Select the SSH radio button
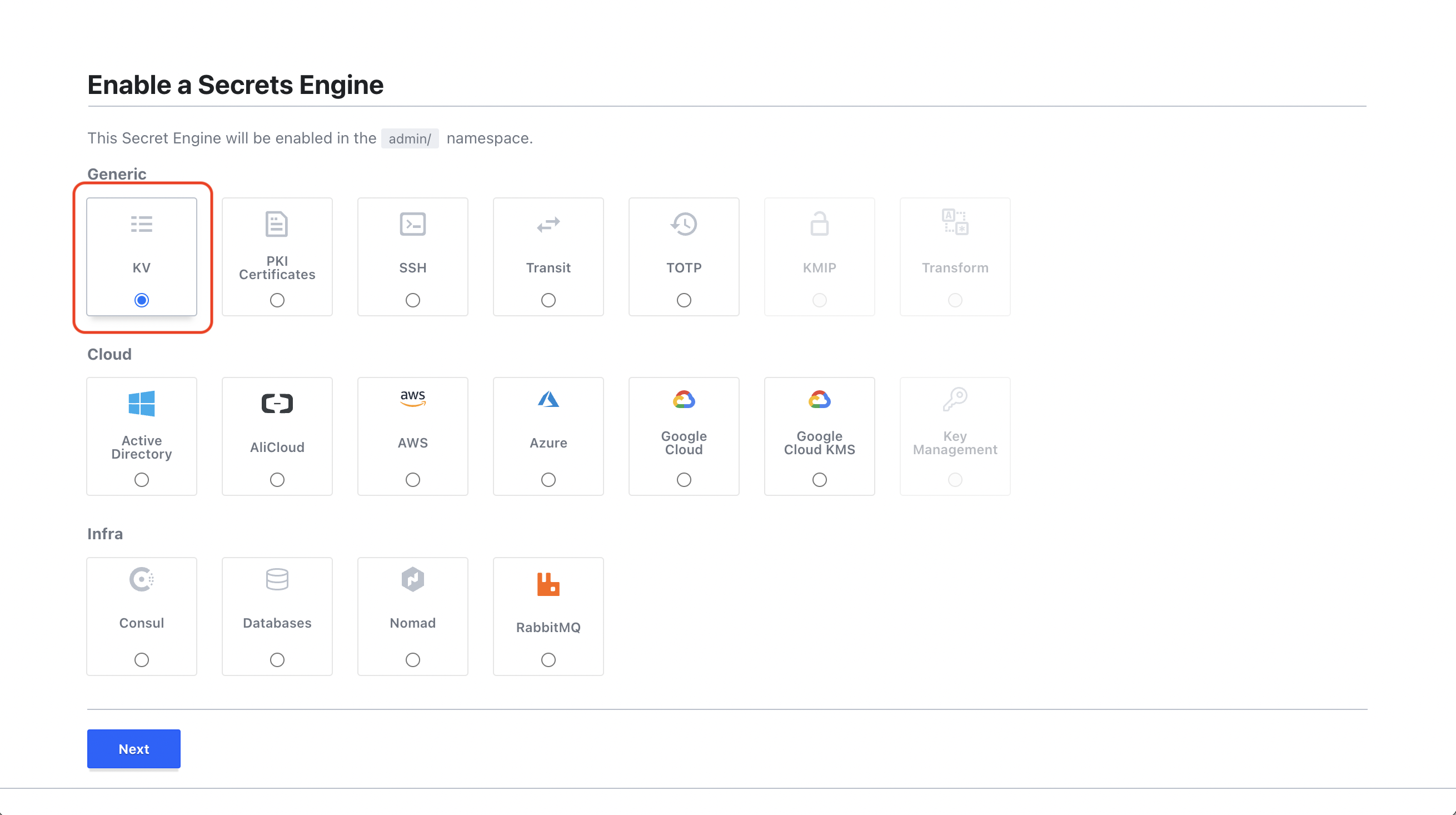 pos(412,300)
